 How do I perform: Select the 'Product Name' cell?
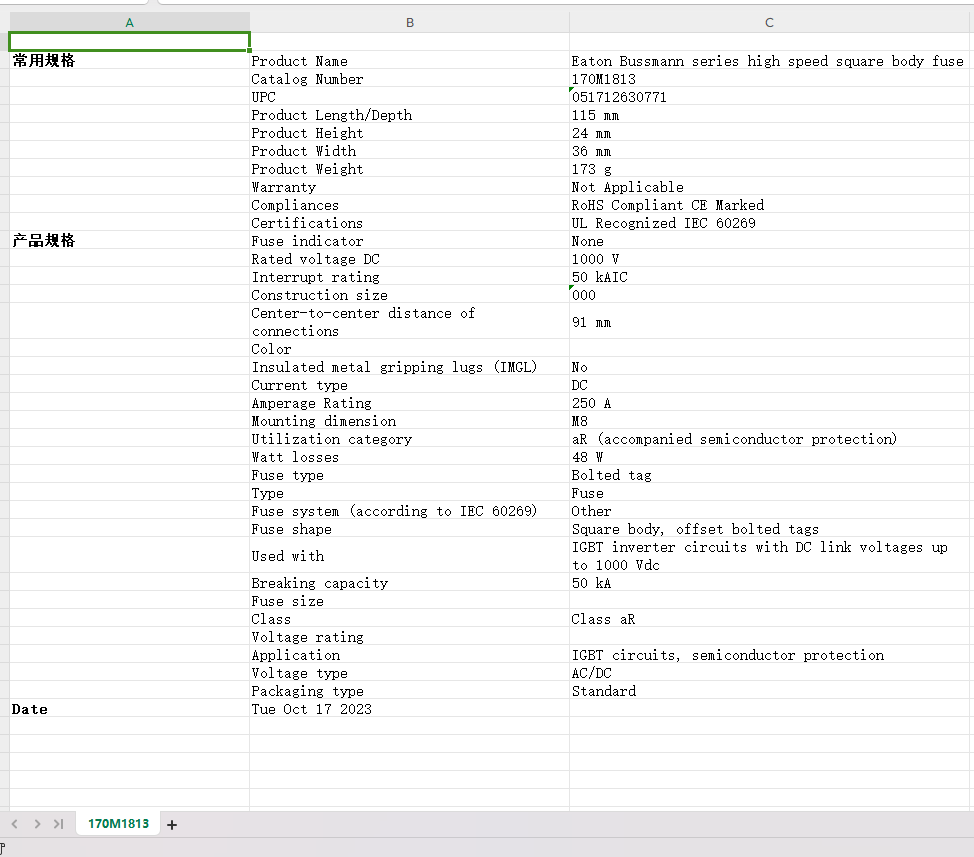[x=409, y=60]
